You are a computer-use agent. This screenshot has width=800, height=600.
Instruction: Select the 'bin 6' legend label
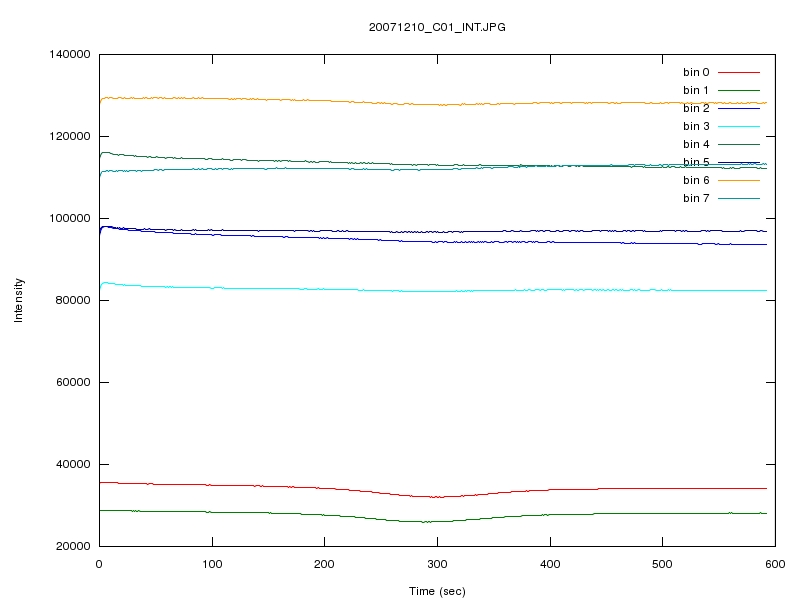(696, 180)
